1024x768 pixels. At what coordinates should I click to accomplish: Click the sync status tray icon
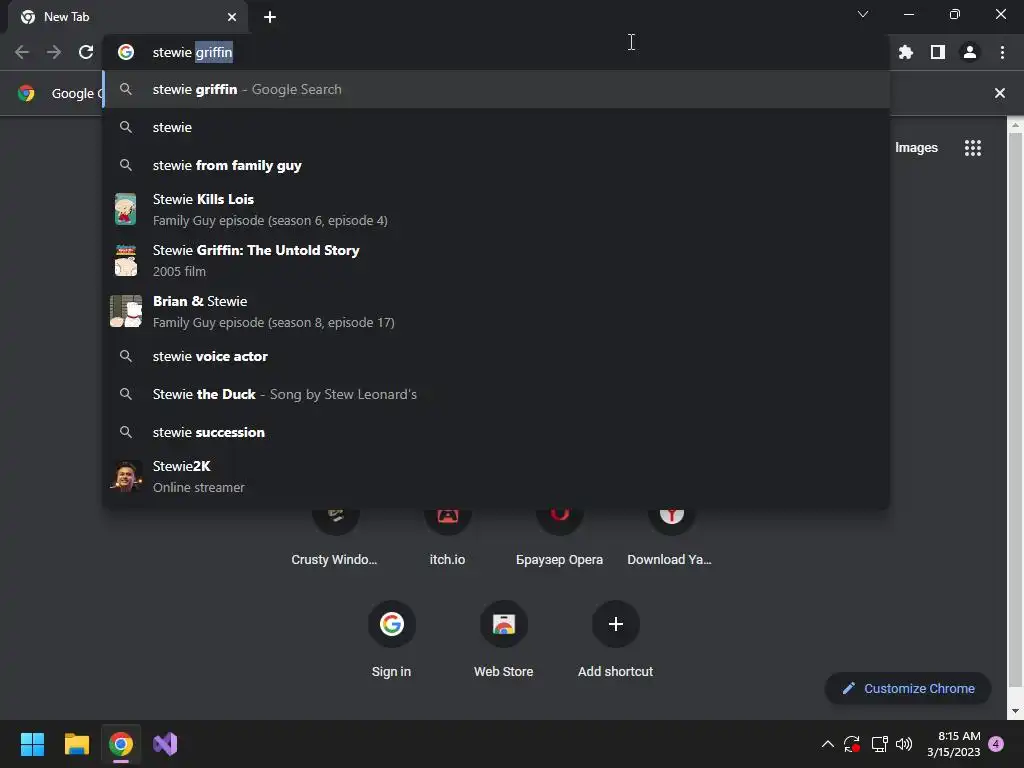tap(852, 744)
